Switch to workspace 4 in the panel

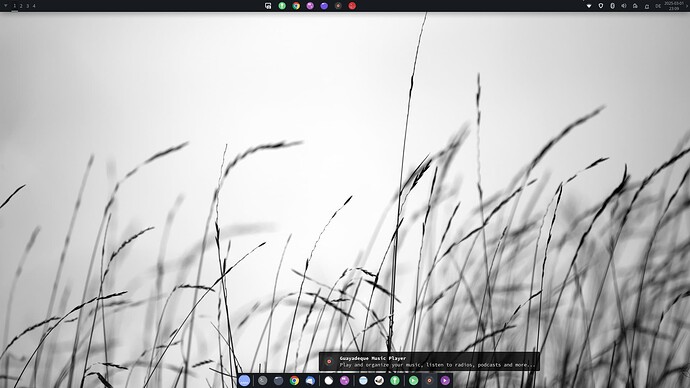(x=34, y=6)
